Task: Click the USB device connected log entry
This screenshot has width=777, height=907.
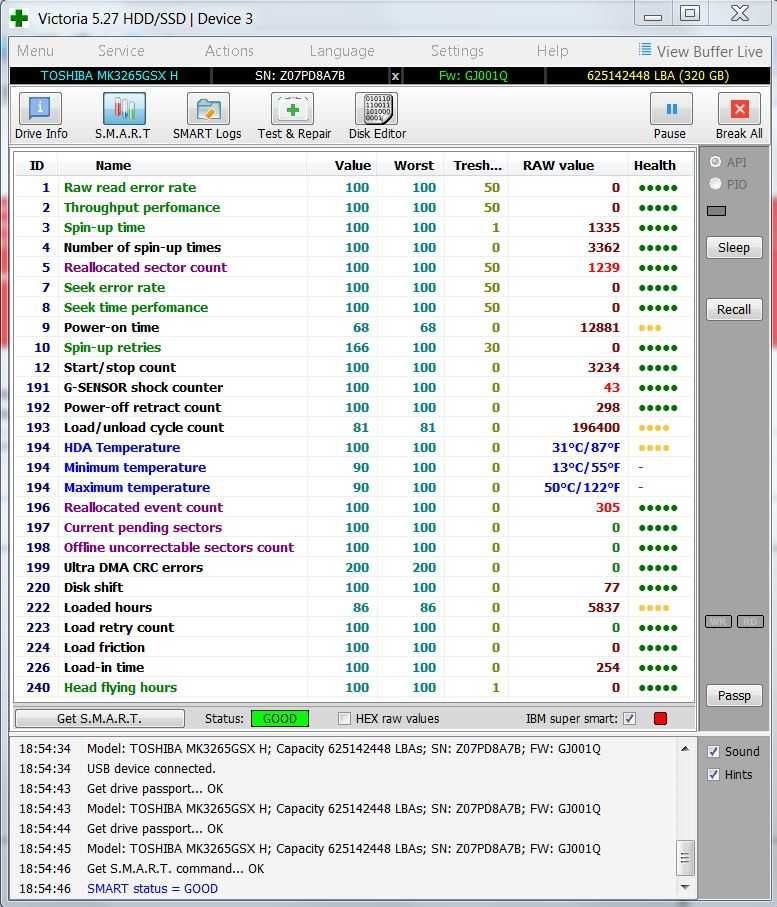Action: pyautogui.click(x=151, y=769)
